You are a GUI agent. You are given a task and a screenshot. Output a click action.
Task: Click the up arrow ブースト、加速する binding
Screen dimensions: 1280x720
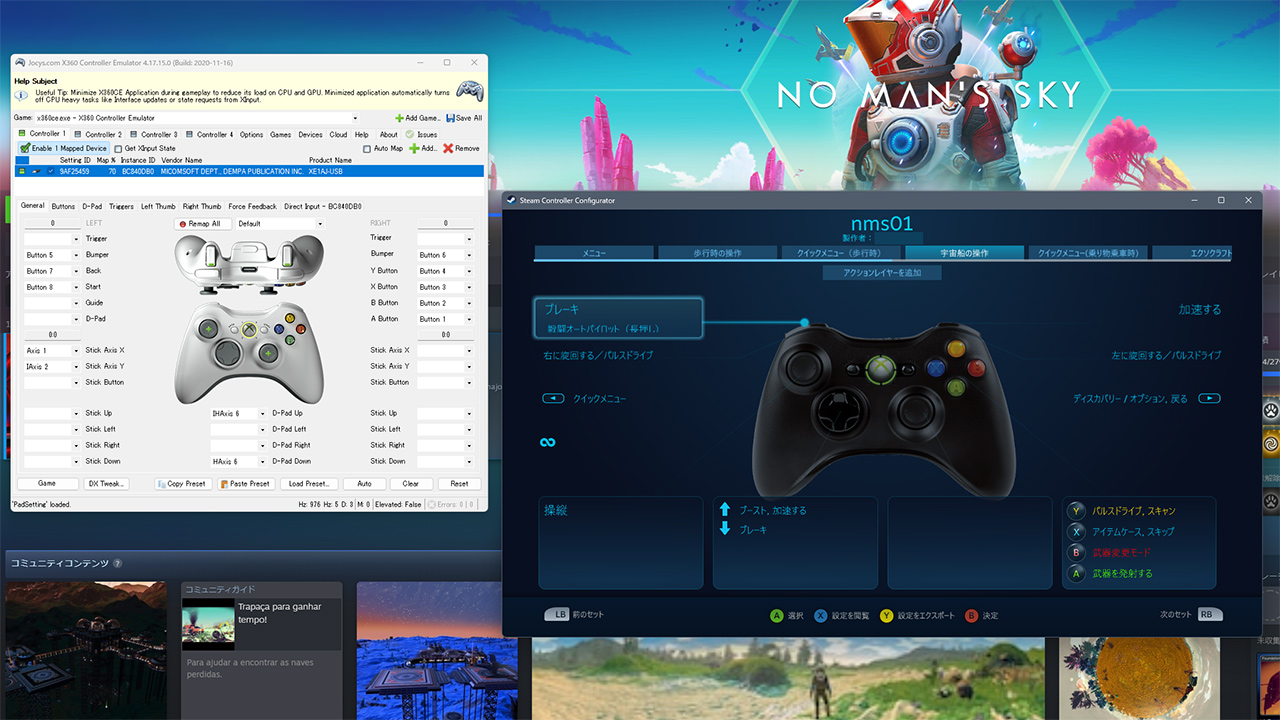[x=725, y=510]
